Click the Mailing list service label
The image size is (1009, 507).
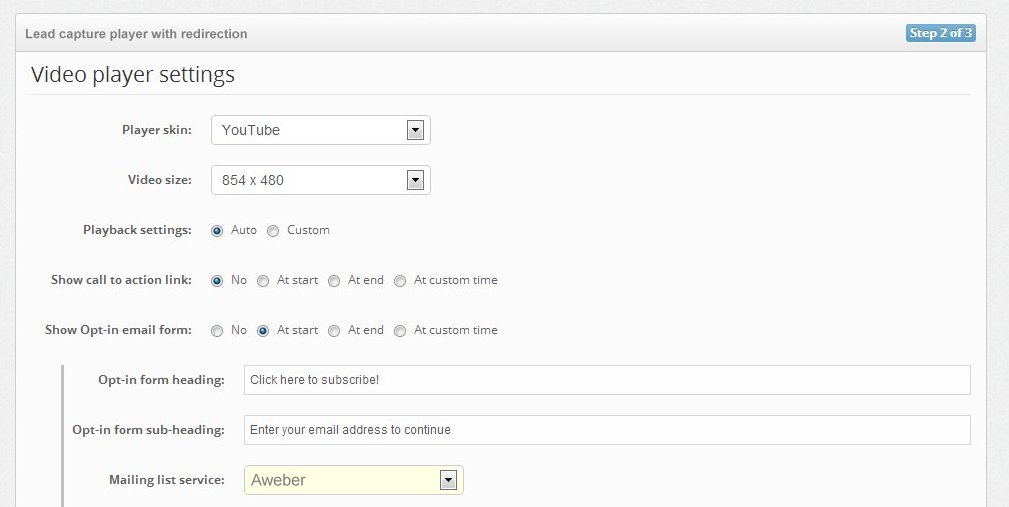point(167,480)
